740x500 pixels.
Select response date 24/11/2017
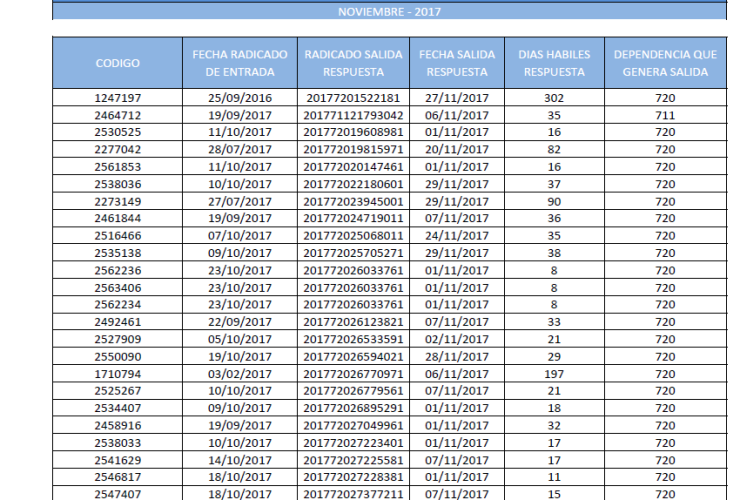point(457,236)
